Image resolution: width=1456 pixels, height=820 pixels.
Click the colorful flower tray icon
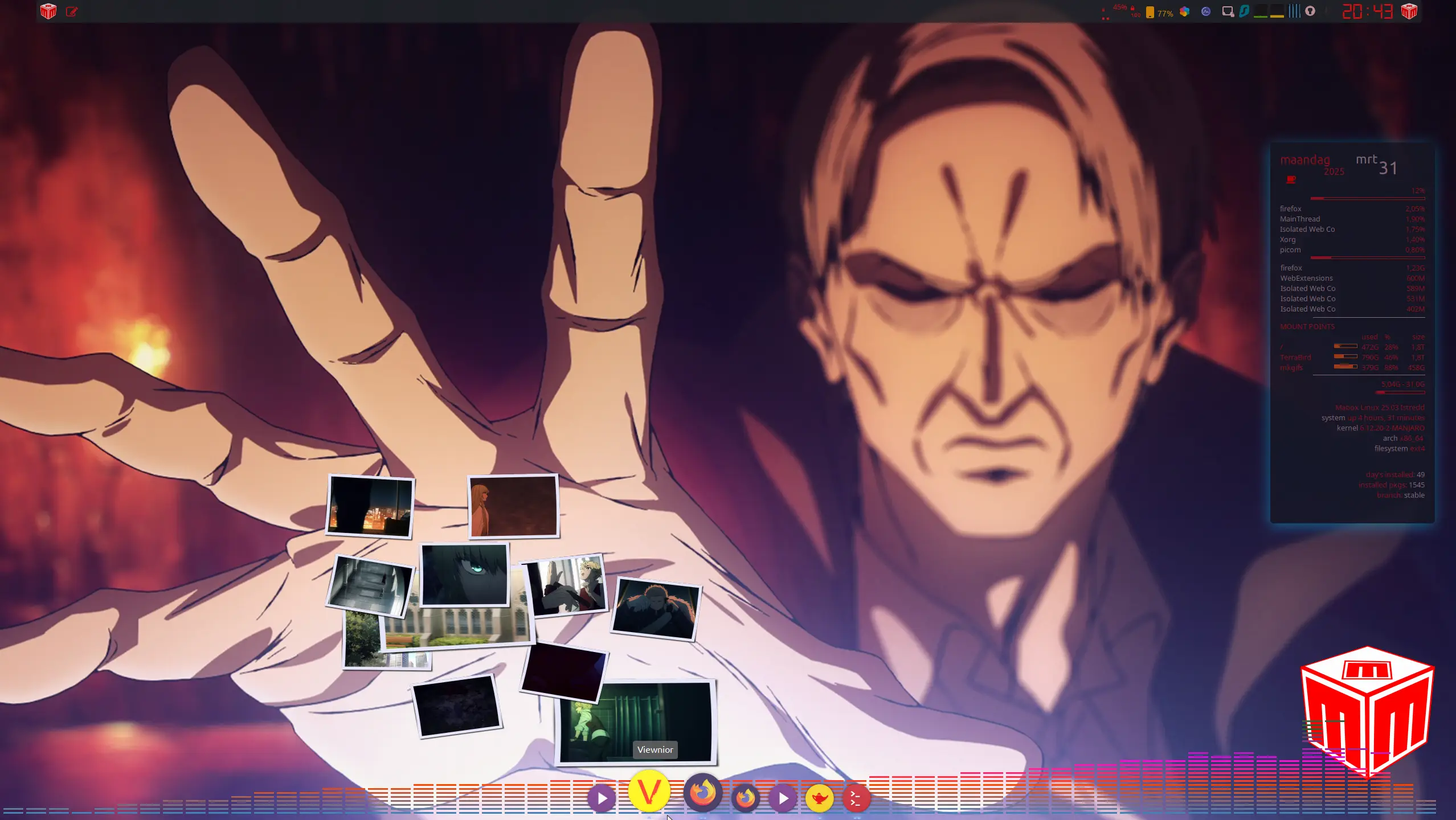(x=1184, y=11)
